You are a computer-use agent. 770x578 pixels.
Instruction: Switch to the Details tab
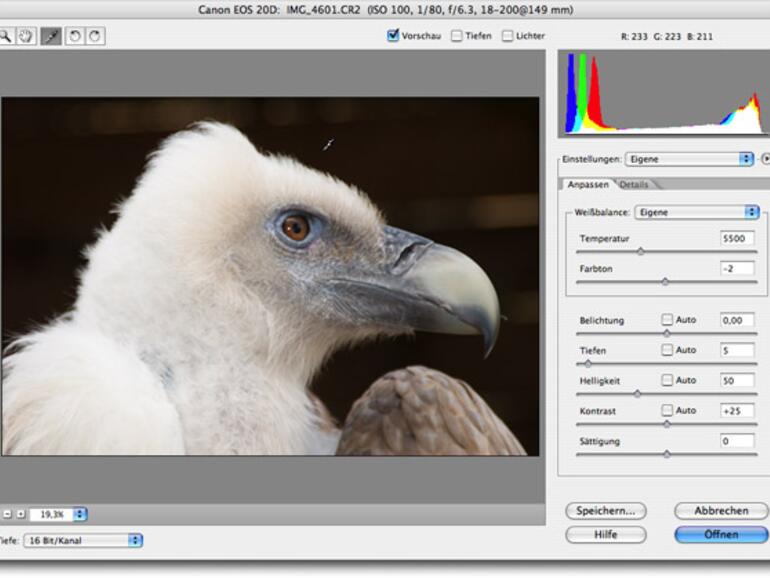click(634, 185)
